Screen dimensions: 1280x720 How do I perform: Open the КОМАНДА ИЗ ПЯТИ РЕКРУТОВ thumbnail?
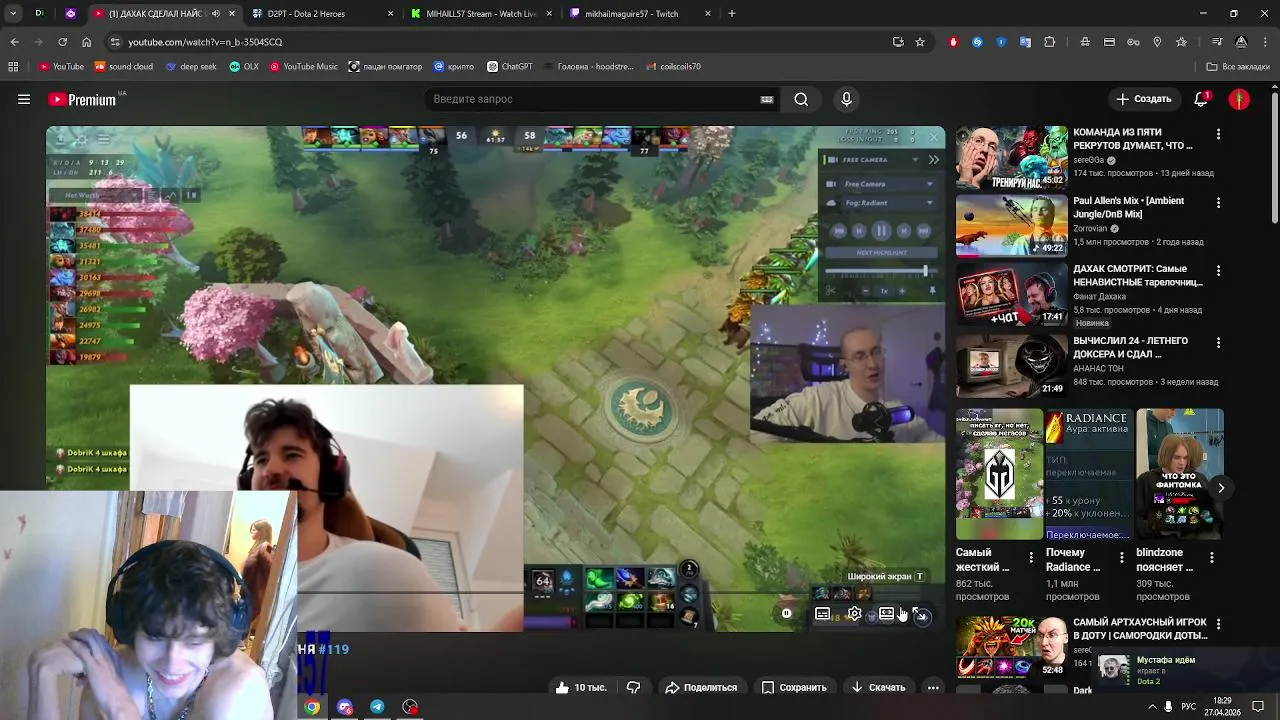coord(1011,157)
